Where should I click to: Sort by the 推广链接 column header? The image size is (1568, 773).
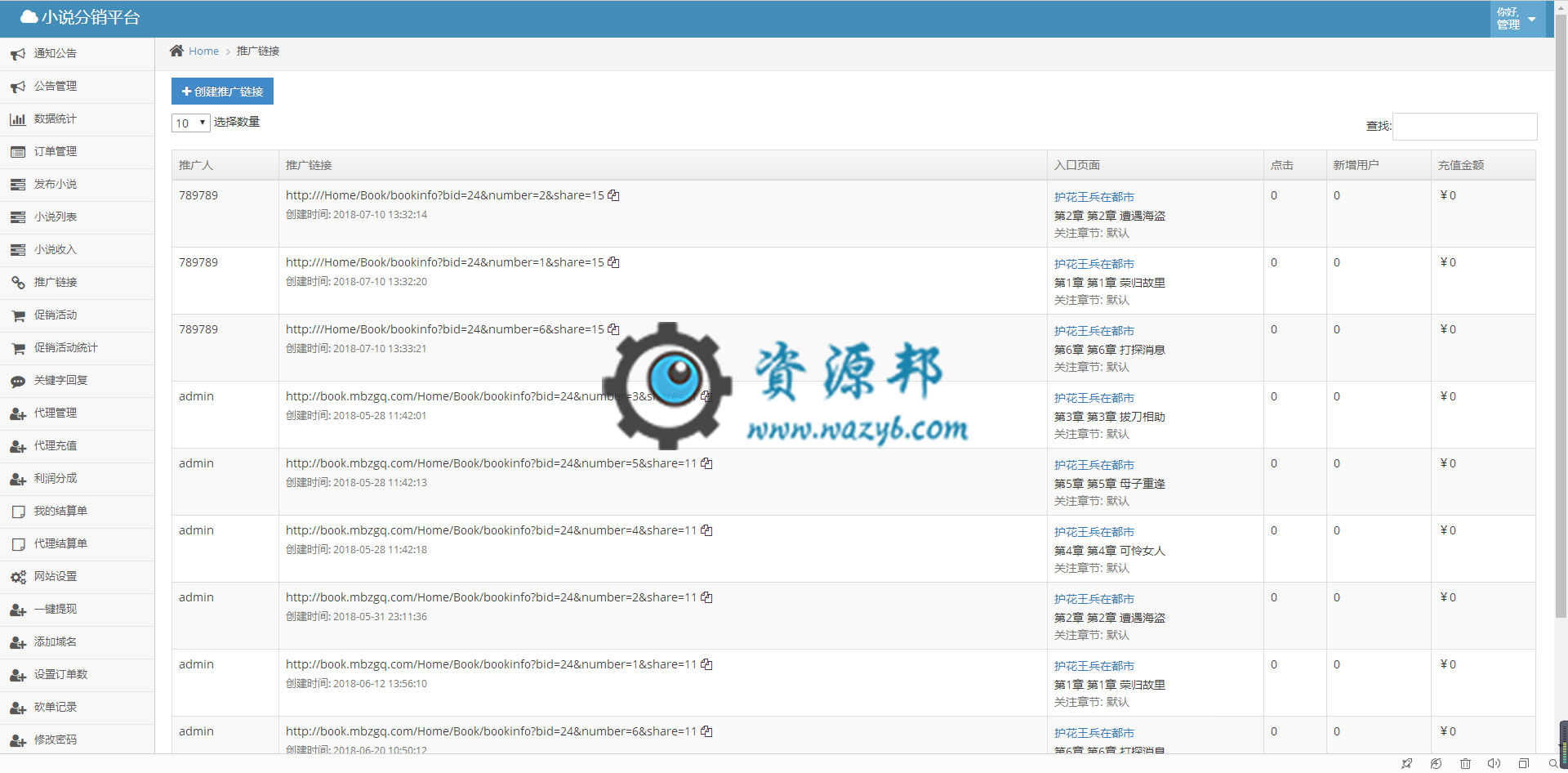662,165
